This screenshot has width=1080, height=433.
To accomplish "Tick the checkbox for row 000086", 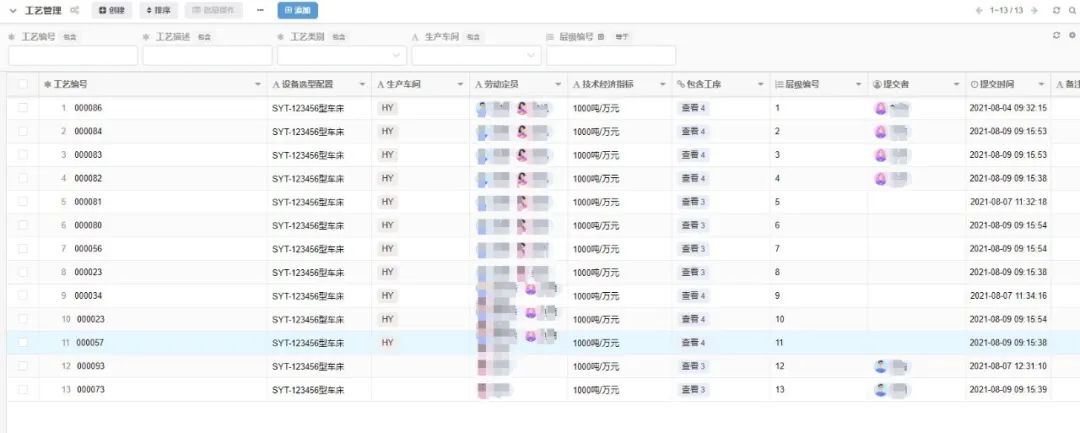I will [22, 108].
